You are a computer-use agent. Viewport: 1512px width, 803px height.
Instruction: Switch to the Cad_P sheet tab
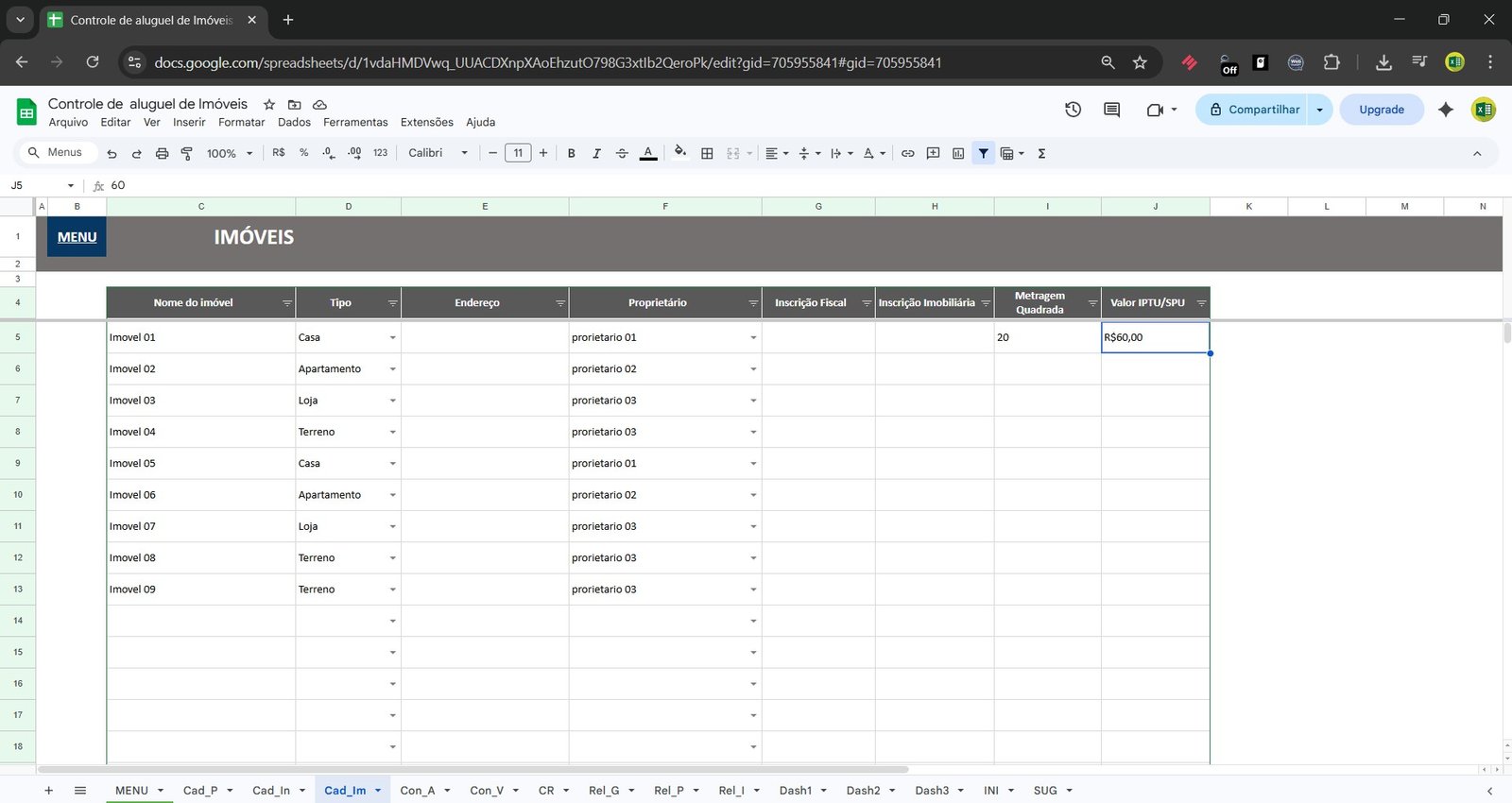click(200, 791)
